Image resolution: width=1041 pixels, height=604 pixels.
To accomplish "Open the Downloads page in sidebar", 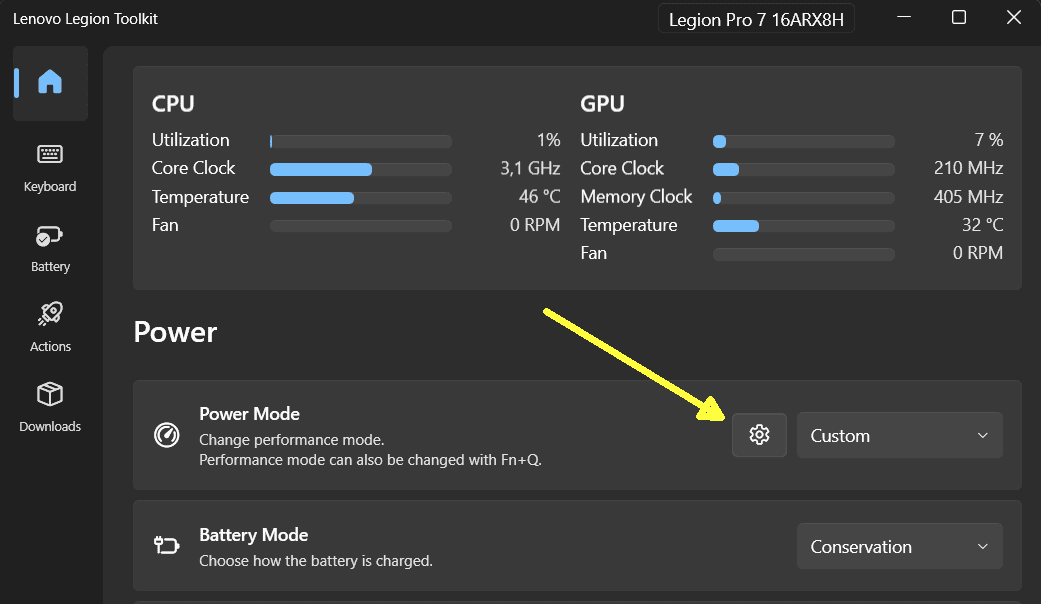I will pyautogui.click(x=50, y=406).
